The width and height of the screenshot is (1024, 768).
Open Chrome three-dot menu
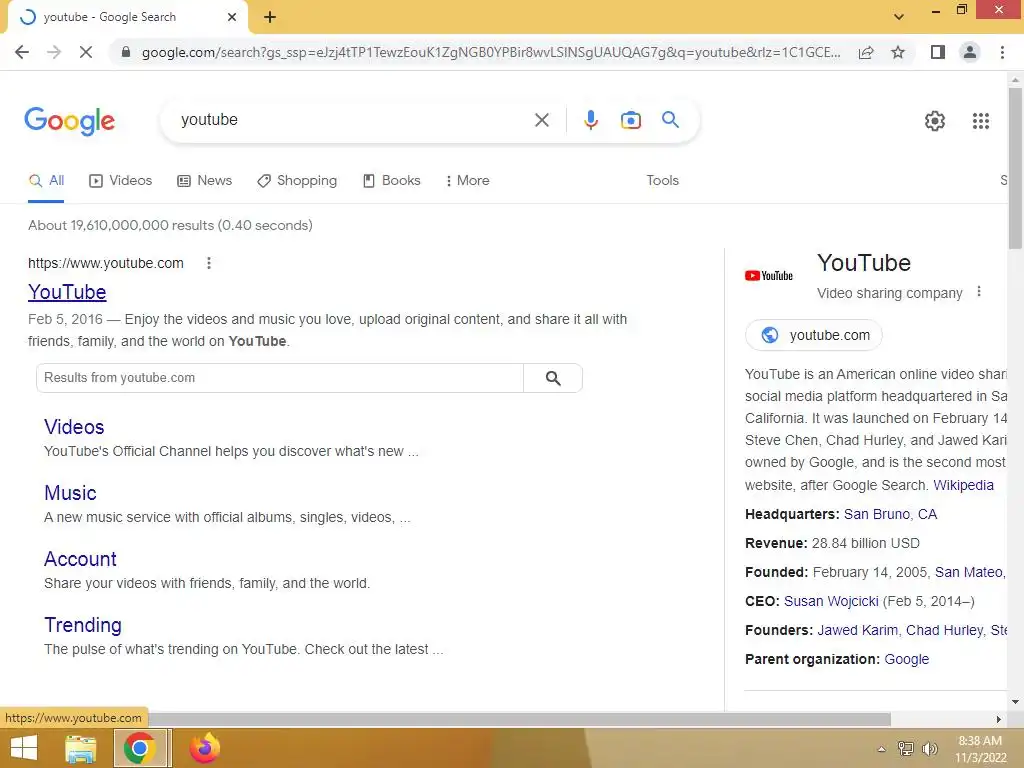[1002, 52]
